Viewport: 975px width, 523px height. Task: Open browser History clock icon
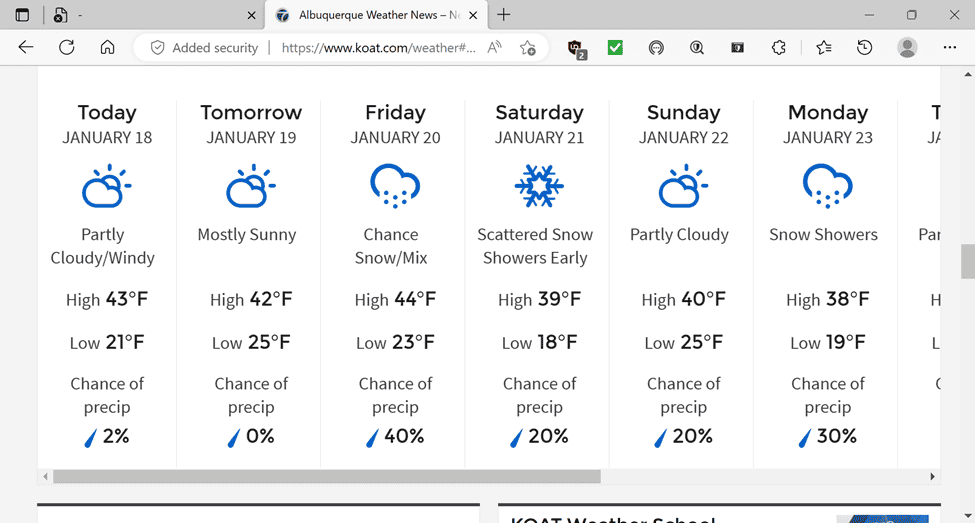click(x=864, y=47)
